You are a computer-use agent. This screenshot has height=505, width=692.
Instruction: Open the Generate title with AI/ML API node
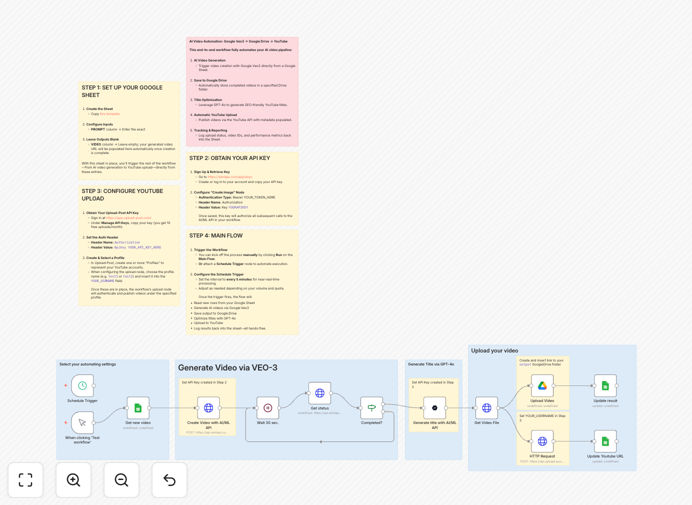click(x=435, y=408)
